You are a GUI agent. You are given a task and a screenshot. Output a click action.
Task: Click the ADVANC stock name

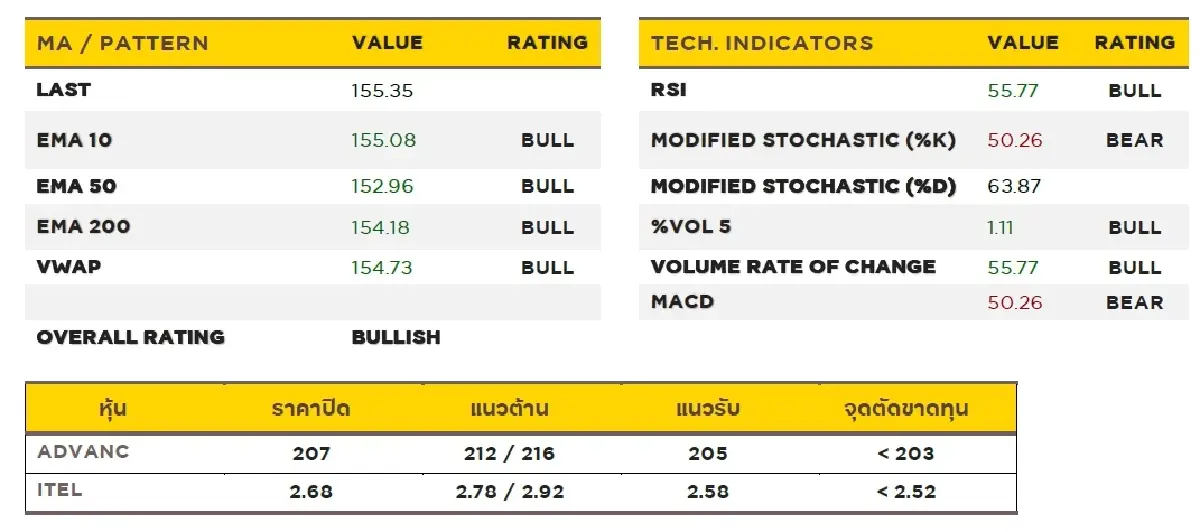pos(84,452)
